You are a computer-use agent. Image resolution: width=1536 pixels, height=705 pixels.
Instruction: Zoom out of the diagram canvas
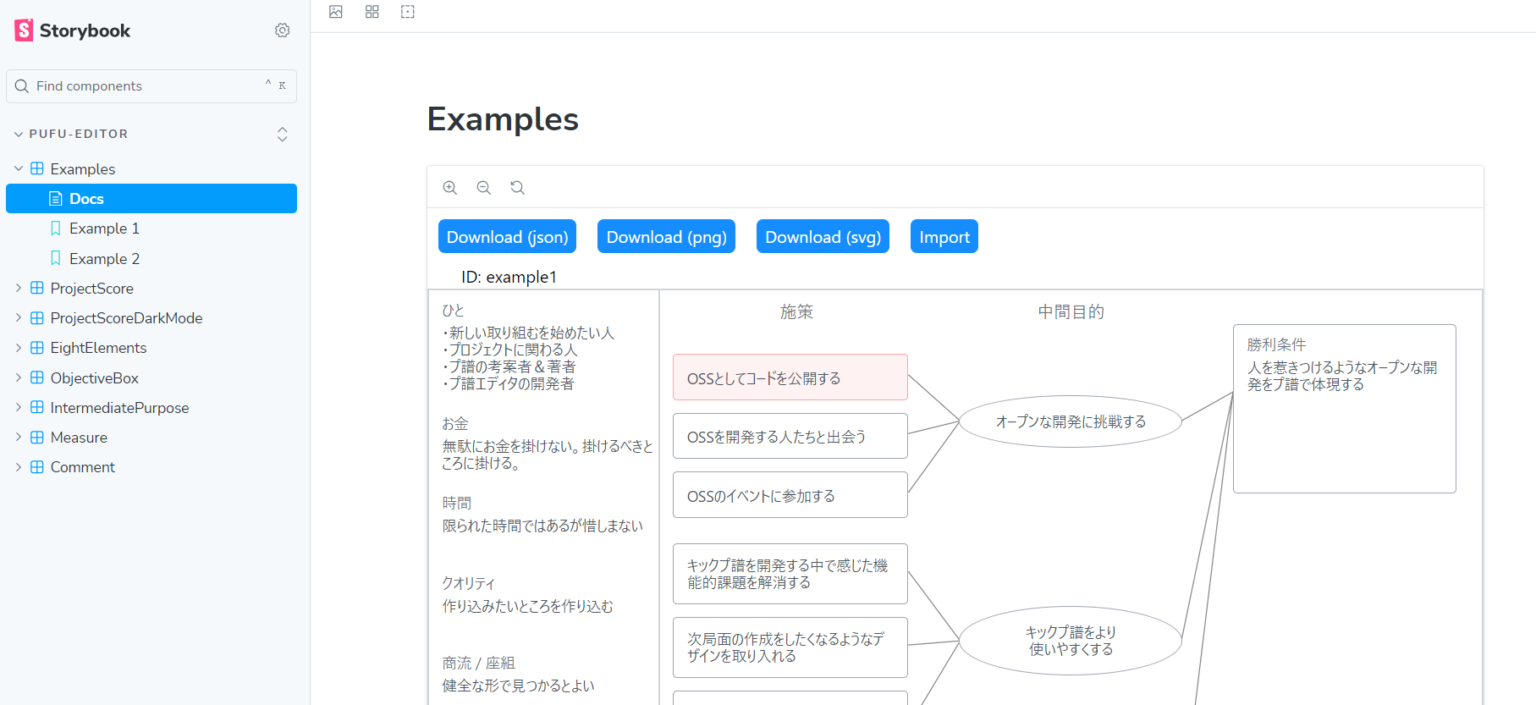coord(484,187)
